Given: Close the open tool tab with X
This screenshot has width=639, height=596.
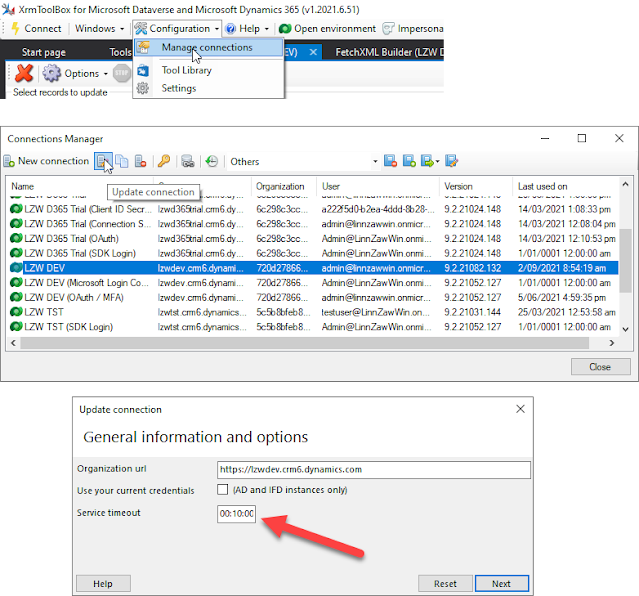Looking at the screenshot, I should pos(313,52).
